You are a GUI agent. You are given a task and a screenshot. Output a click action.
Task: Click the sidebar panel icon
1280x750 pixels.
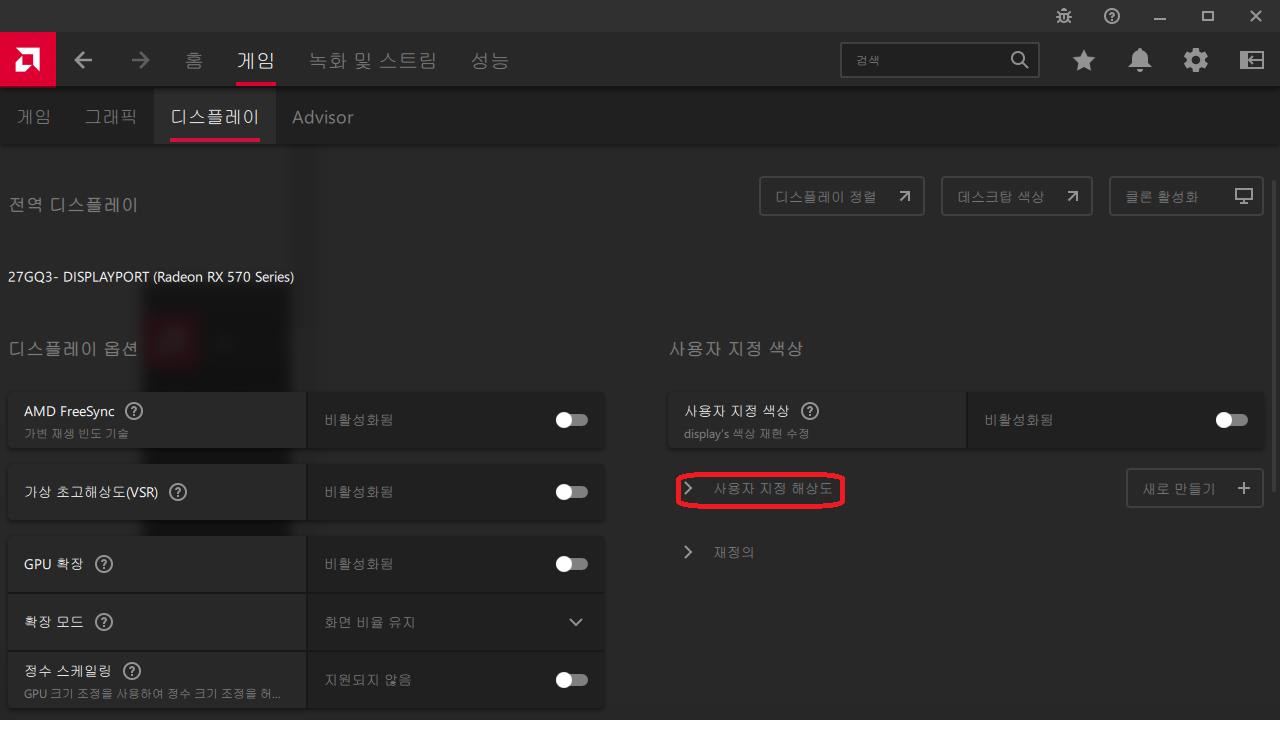click(1252, 60)
